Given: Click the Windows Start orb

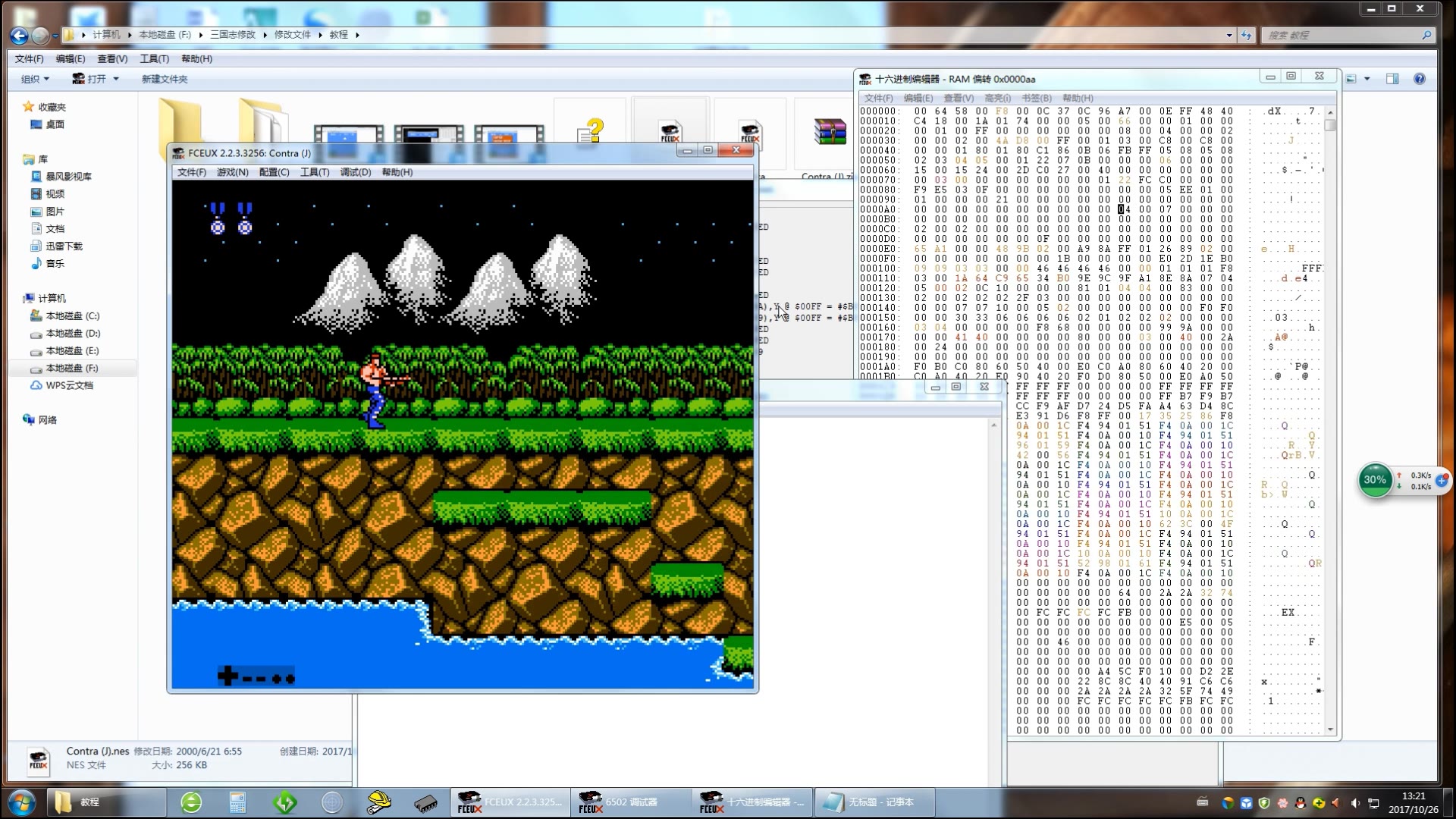Looking at the screenshot, I should point(20,802).
